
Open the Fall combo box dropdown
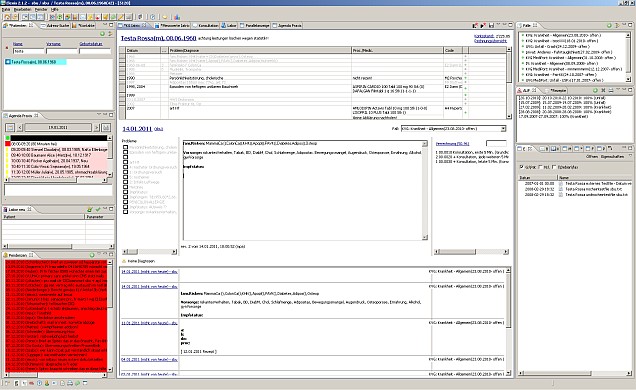click(x=503, y=129)
